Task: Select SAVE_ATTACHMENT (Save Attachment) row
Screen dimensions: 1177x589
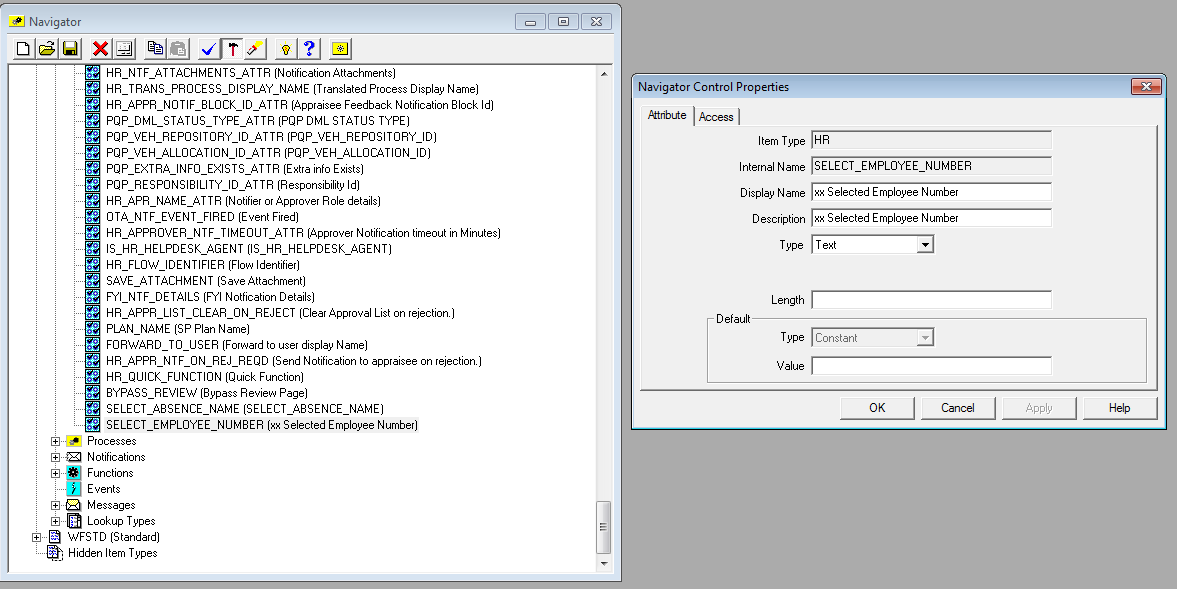Action: click(x=206, y=281)
